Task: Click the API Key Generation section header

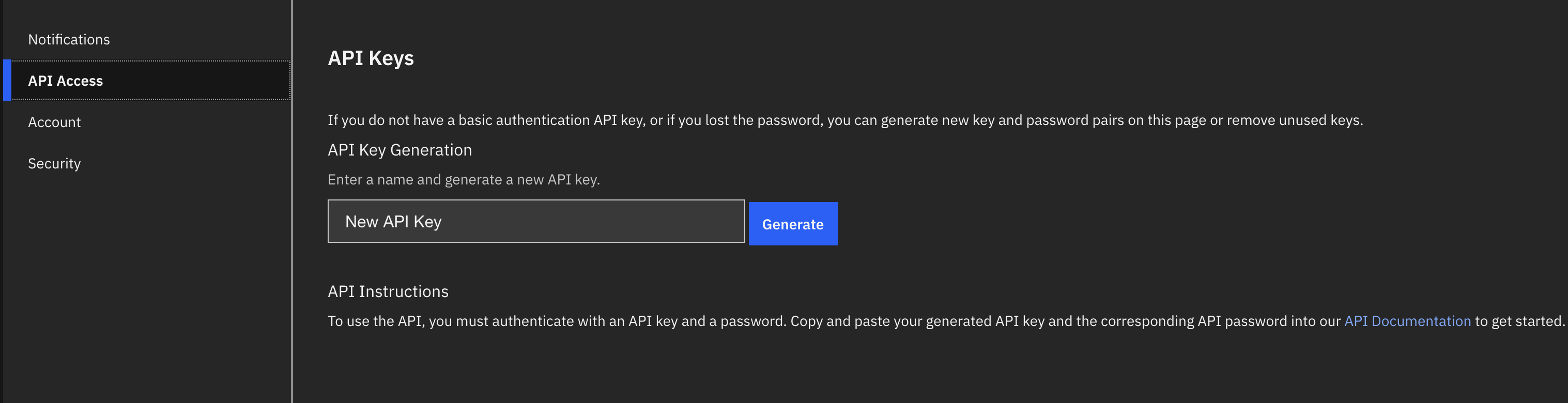Action: pos(400,150)
